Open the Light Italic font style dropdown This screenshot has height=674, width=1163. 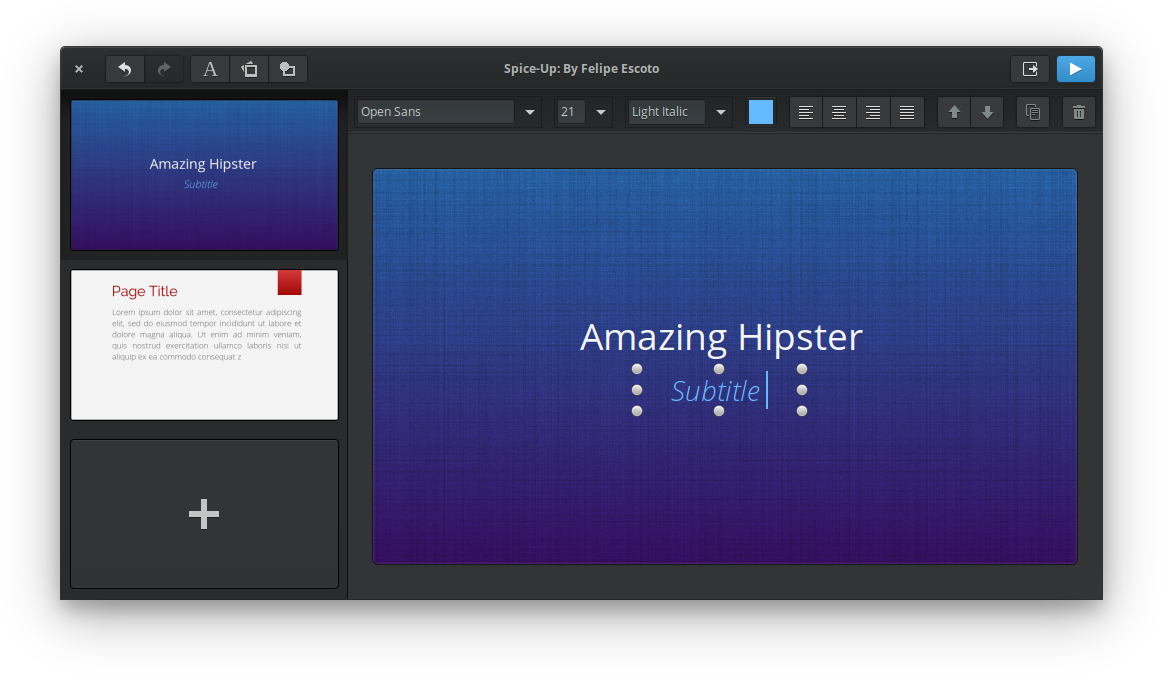[x=720, y=112]
